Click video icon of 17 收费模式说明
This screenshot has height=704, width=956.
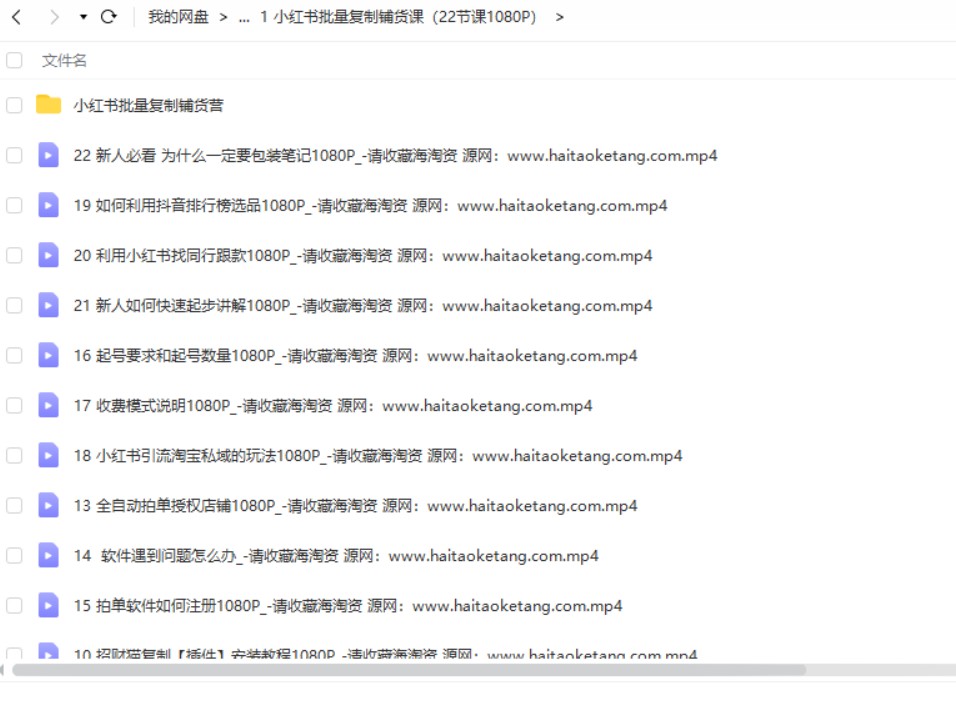pos(48,405)
